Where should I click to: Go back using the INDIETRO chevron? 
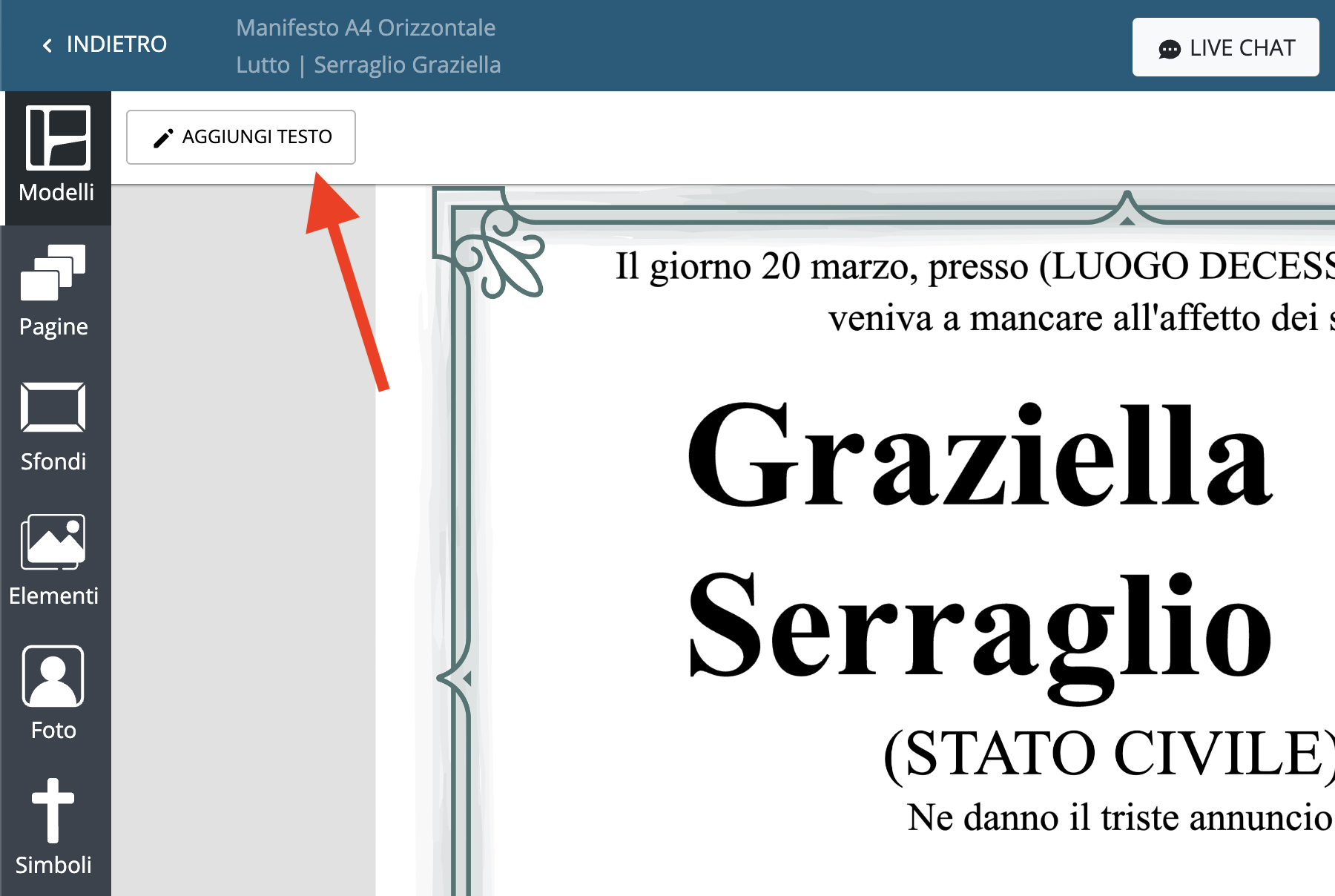(x=48, y=45)
